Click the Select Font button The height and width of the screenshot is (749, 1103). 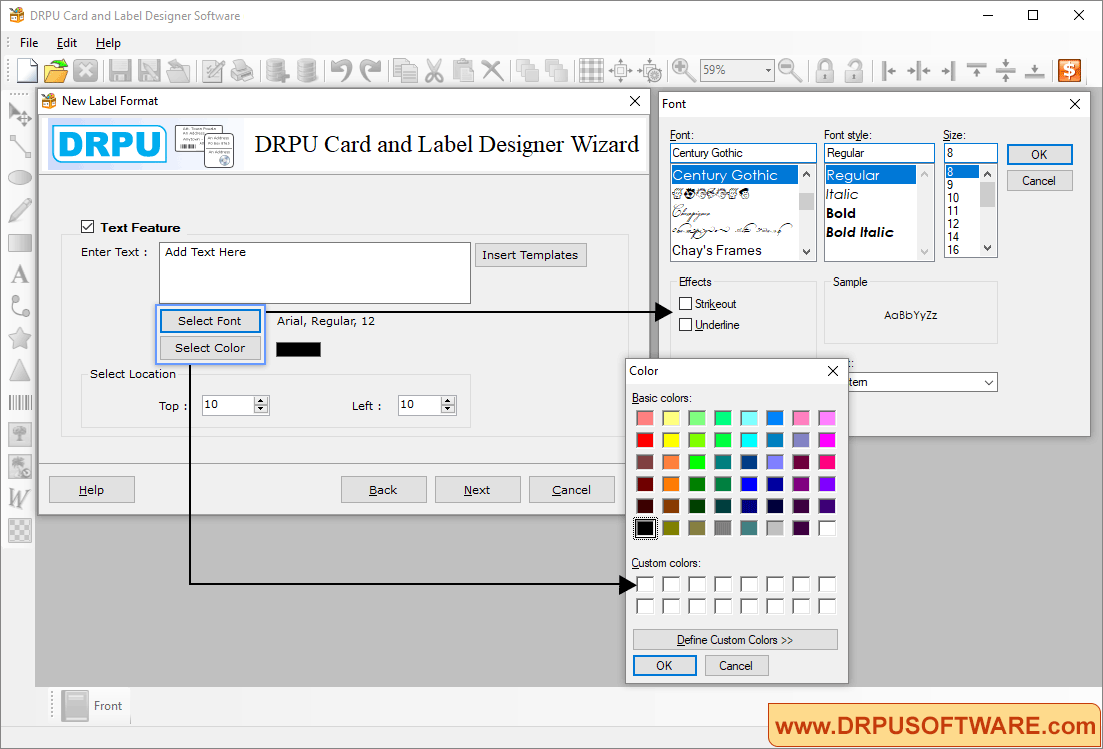pos(210,321)
